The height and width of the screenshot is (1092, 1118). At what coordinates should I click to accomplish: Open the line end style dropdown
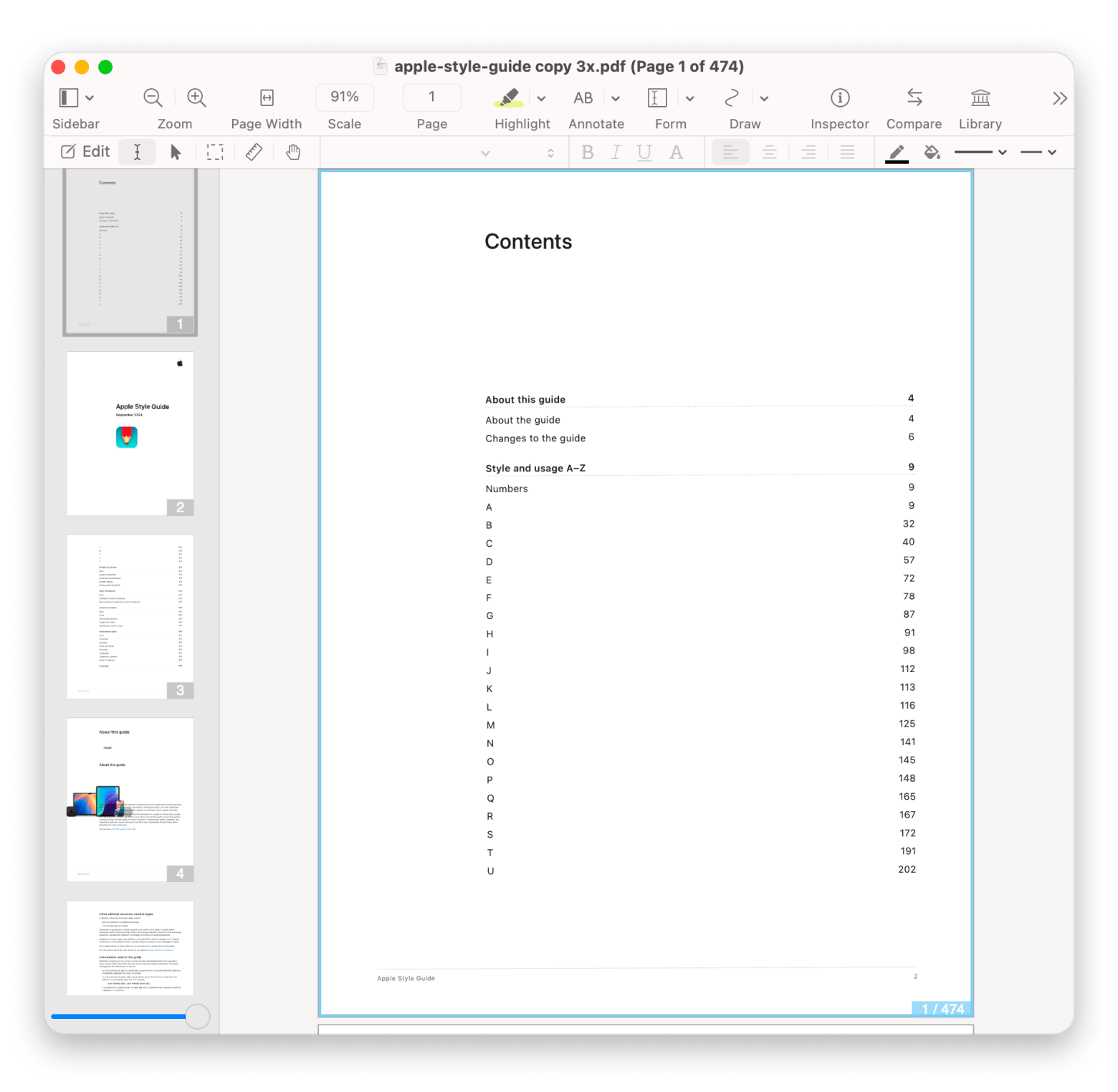[1038, 153]
